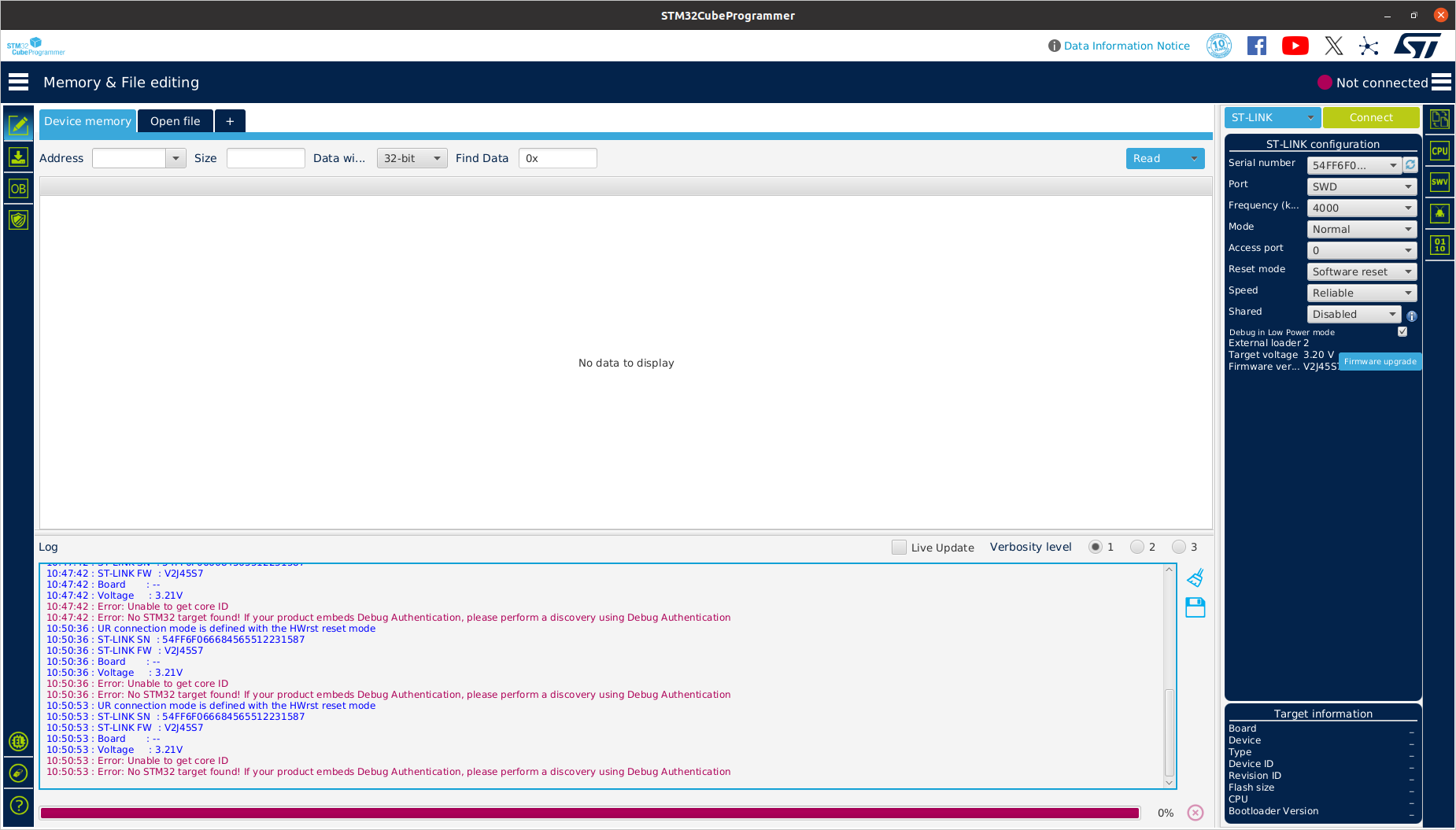Clear the log output
Viewport: 1456px width, 830px height.
[x=1195, y=577]
